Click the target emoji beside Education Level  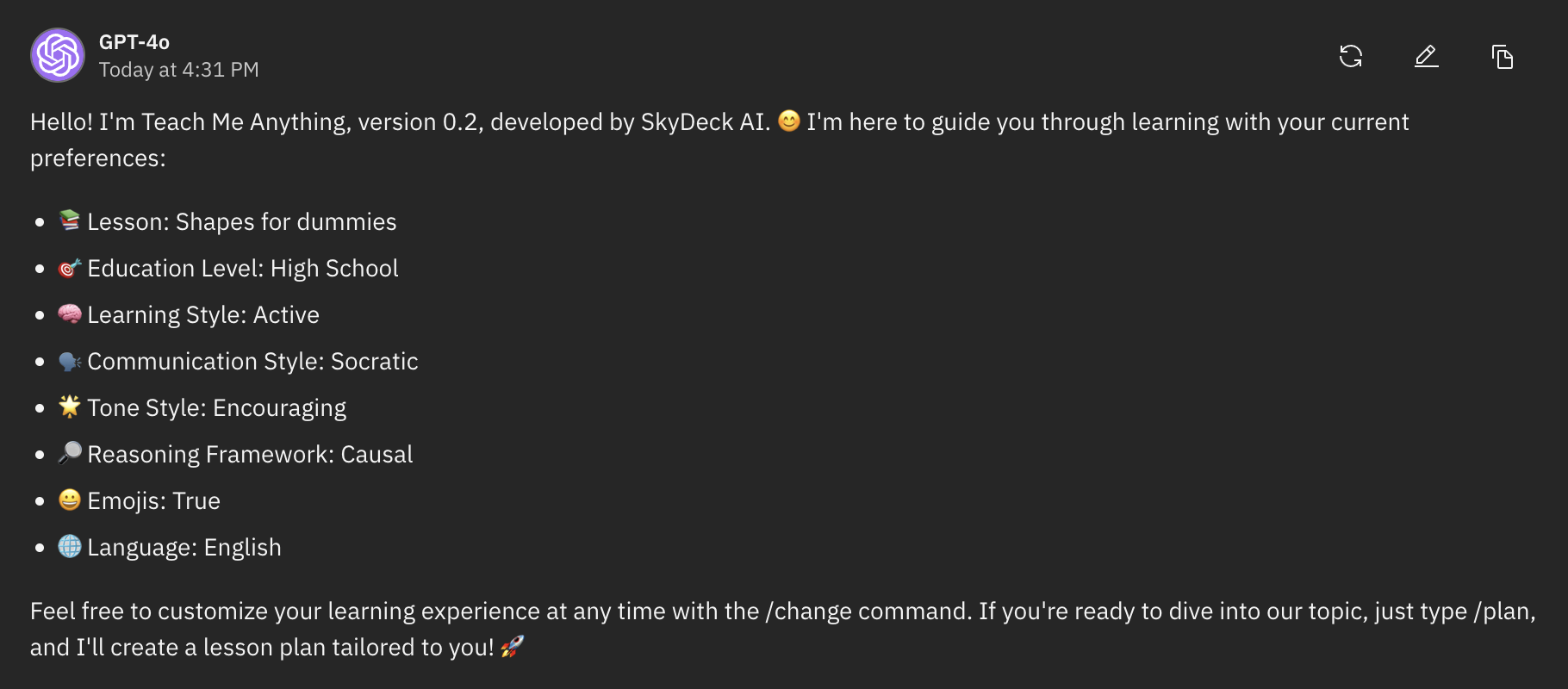70,268
